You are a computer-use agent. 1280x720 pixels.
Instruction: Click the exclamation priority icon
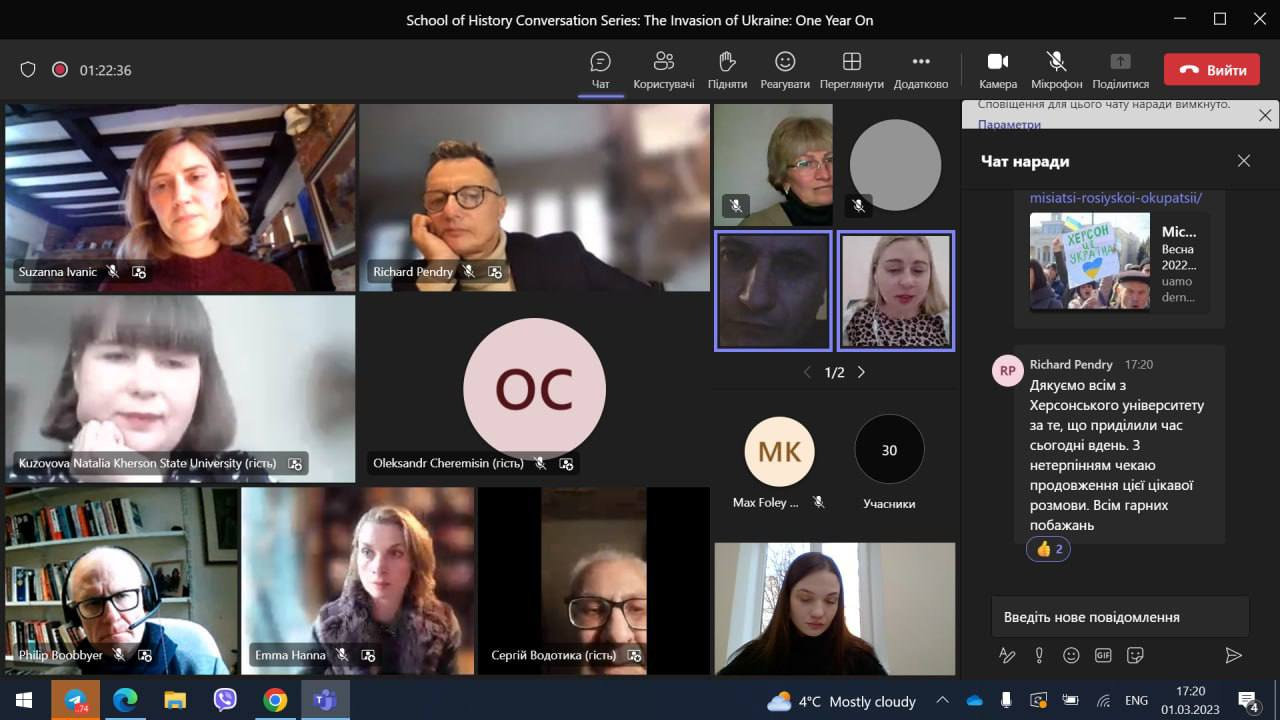(1039, 655)
